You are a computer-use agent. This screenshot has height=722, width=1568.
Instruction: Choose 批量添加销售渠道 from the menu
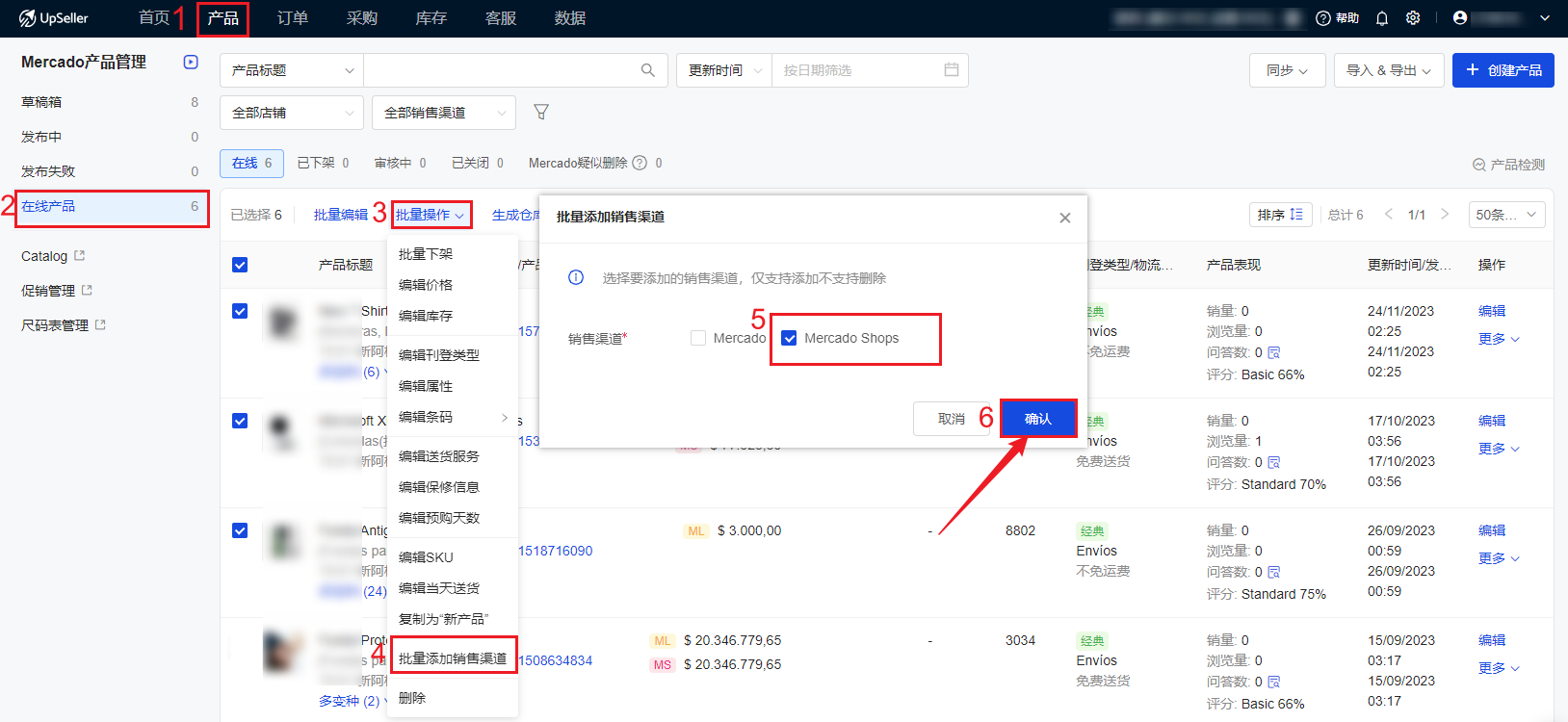coord(453,658)
